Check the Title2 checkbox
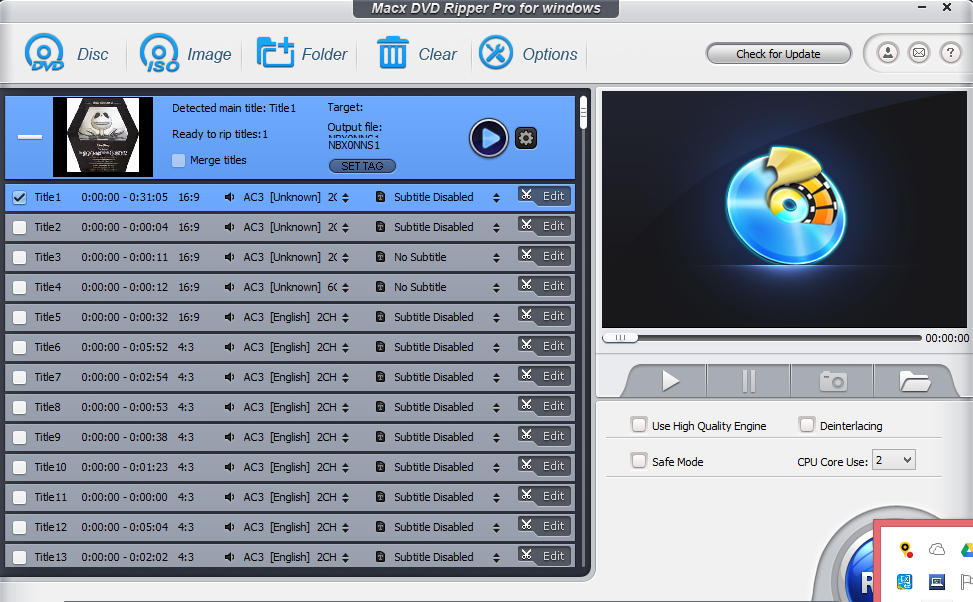This screenshot has height=602, width=973. tap(20, 227)
